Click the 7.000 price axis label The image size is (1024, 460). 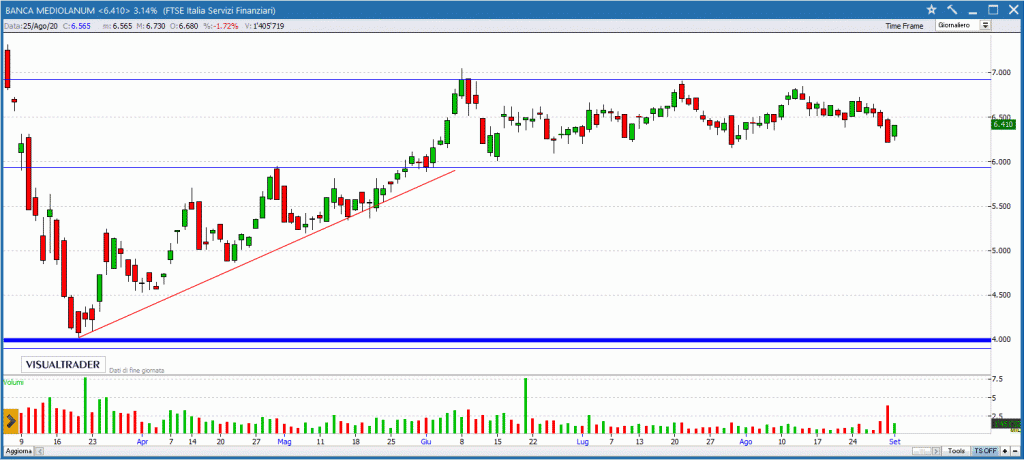[x=1002, y=73]
